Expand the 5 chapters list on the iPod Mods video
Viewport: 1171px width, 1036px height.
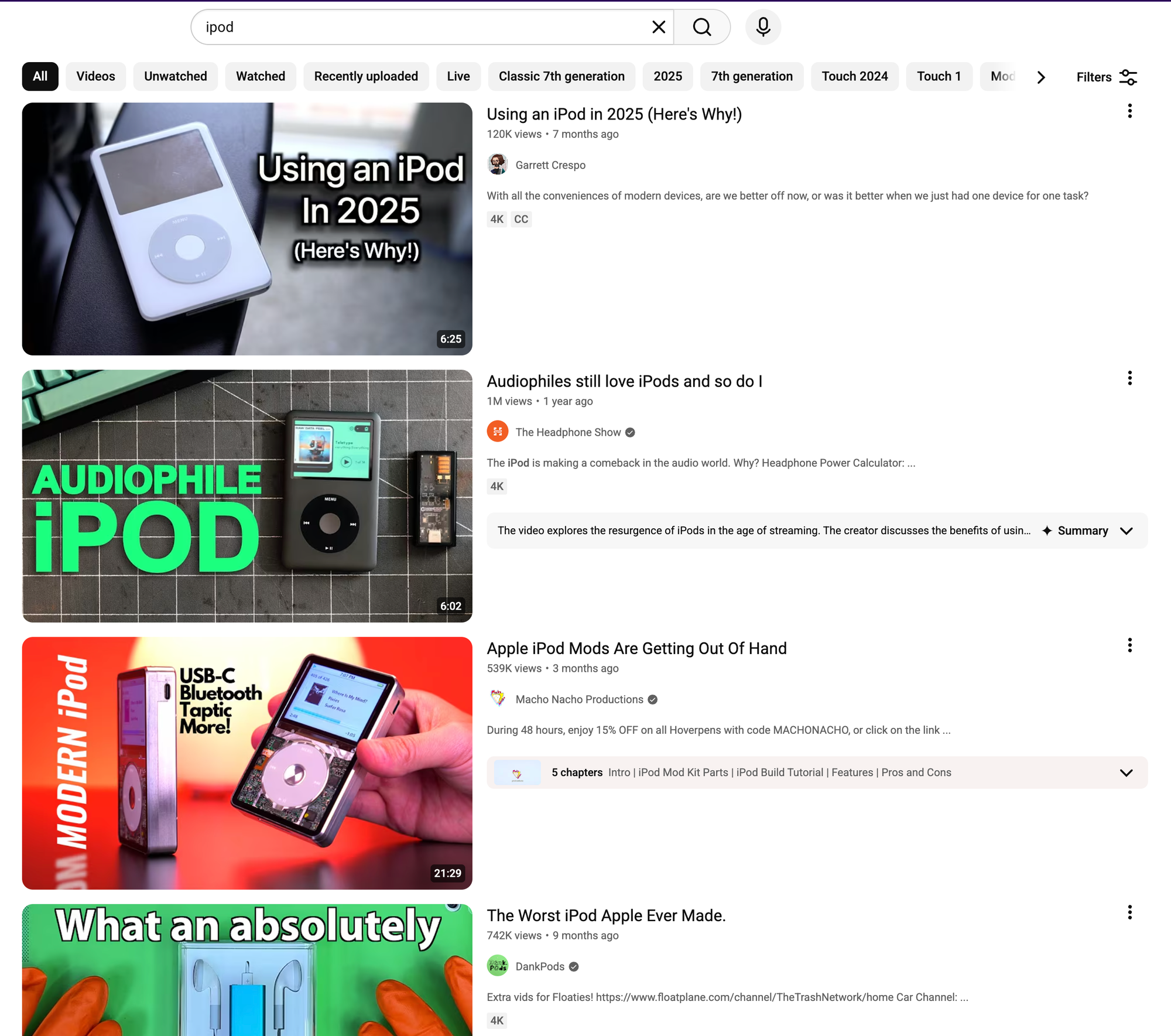1126,772
